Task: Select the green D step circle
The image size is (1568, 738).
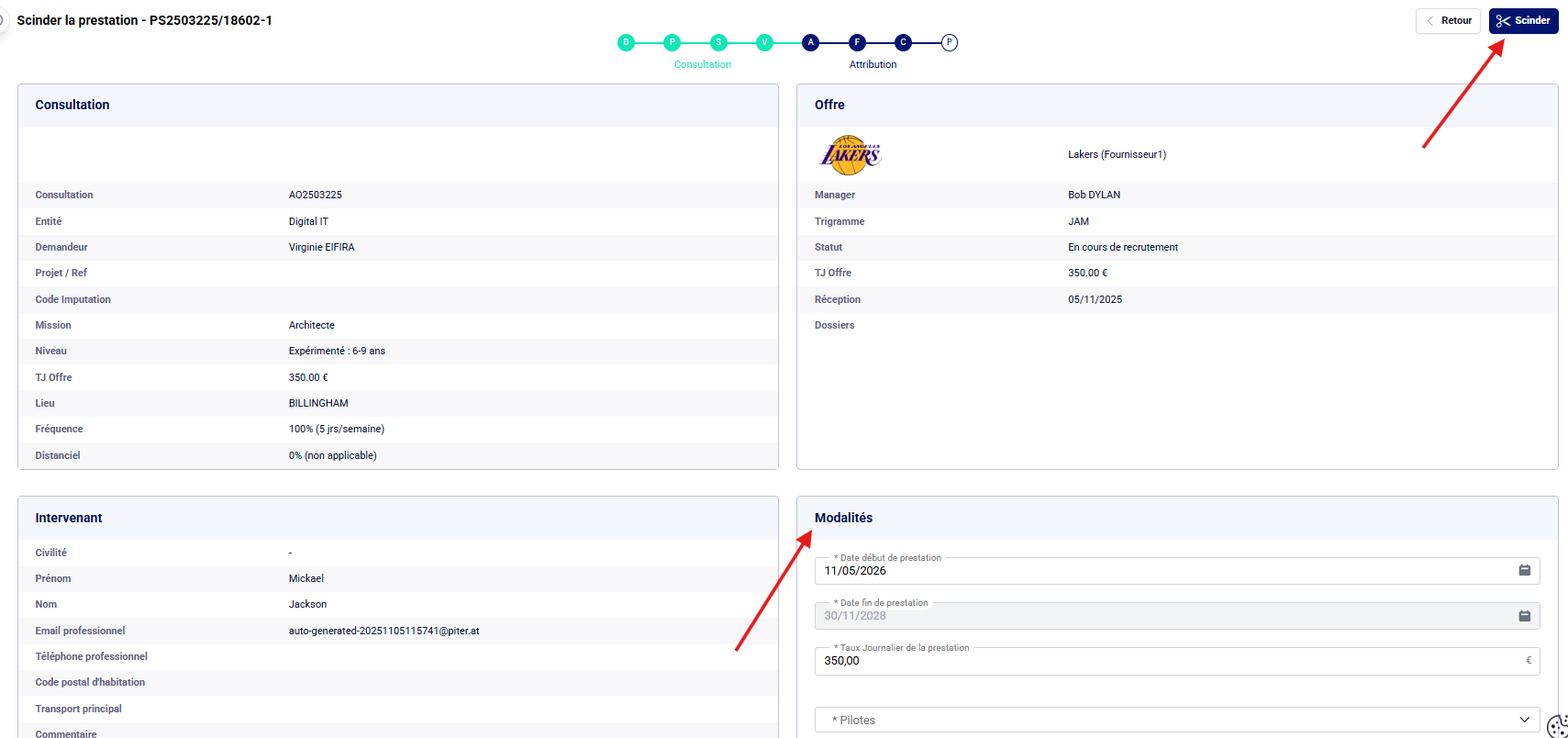Action: click(x=626, y=42)
